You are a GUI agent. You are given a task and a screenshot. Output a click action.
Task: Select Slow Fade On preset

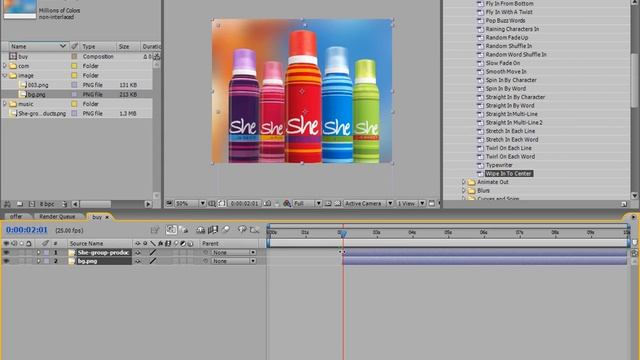pos(503,63)
